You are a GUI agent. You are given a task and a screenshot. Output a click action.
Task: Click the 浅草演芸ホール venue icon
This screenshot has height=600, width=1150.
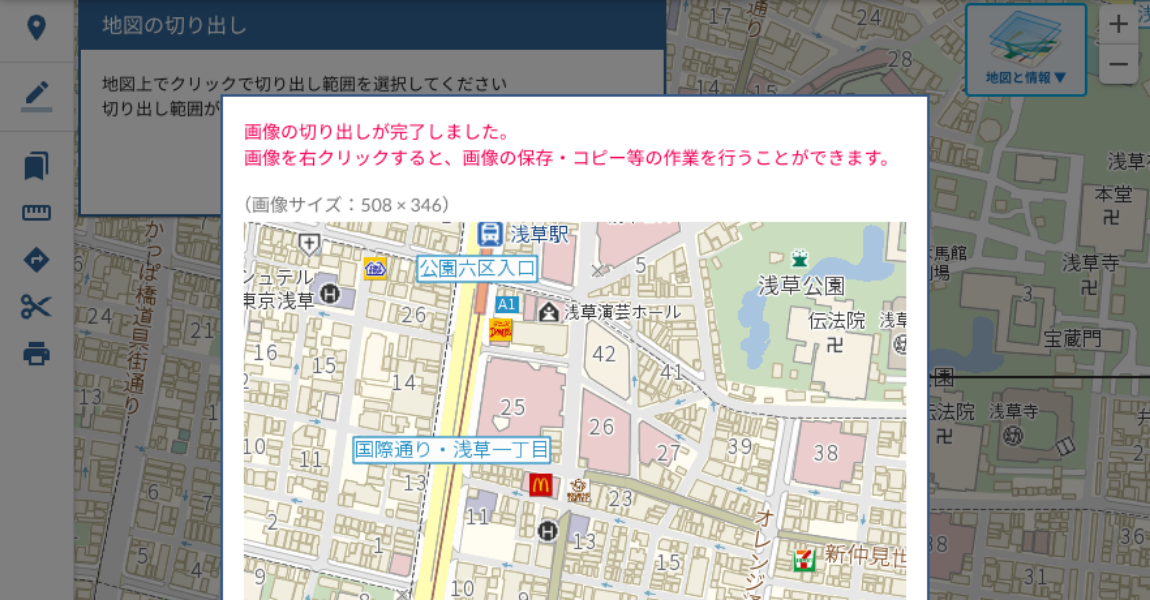pos(547,313)
